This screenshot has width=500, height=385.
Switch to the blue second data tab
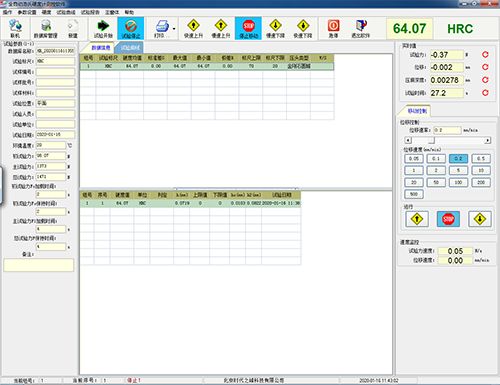[x=130, y=48]
